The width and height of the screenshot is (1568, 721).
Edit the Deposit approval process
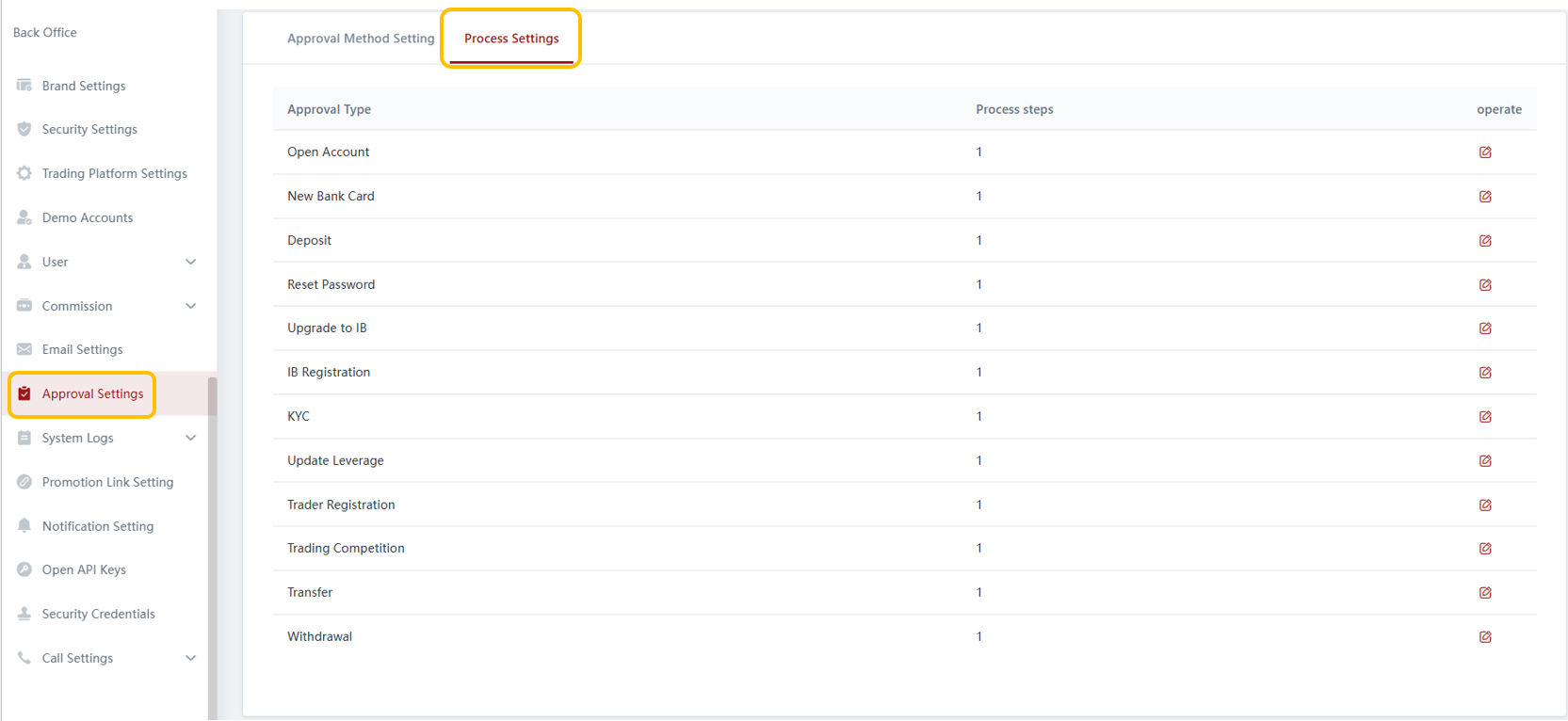(x=1485, y=241)
